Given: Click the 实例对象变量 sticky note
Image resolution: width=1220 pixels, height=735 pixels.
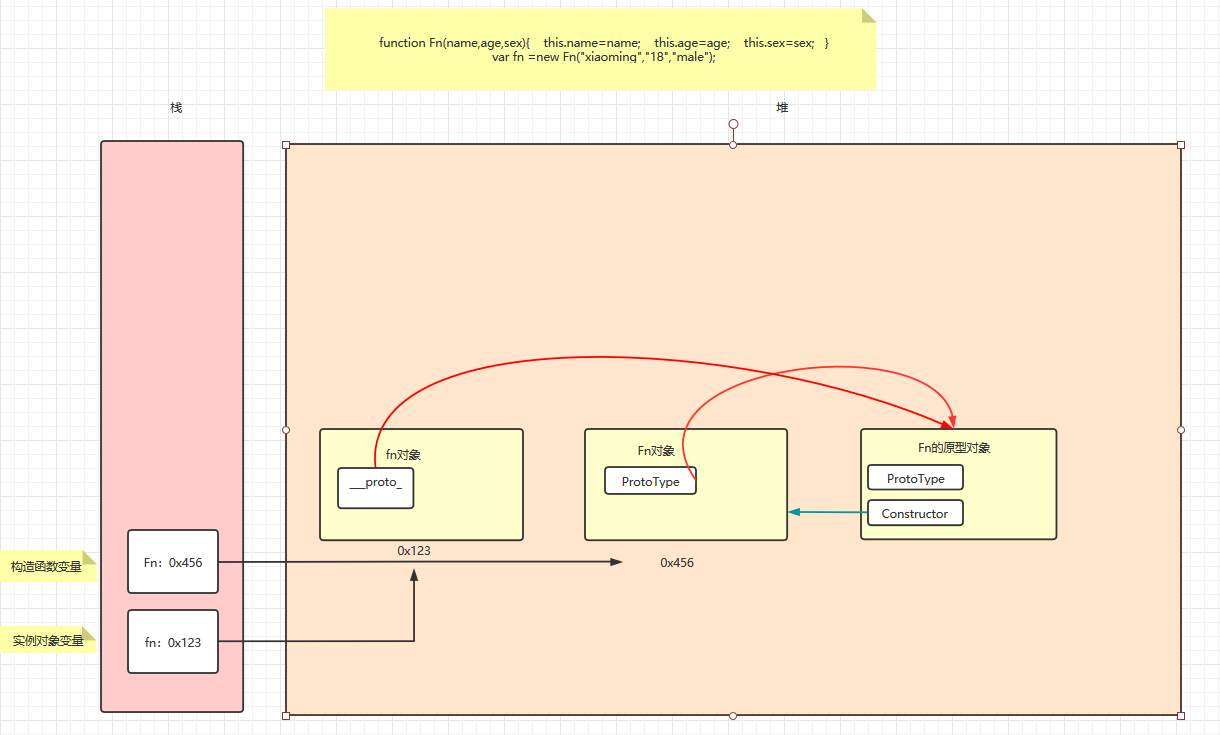Looking at the screenshot, I should pos(48,640).
